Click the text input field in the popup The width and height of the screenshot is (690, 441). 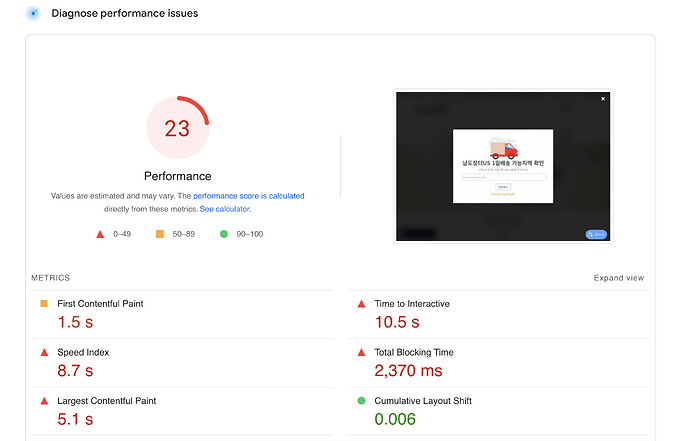[503, 177]
